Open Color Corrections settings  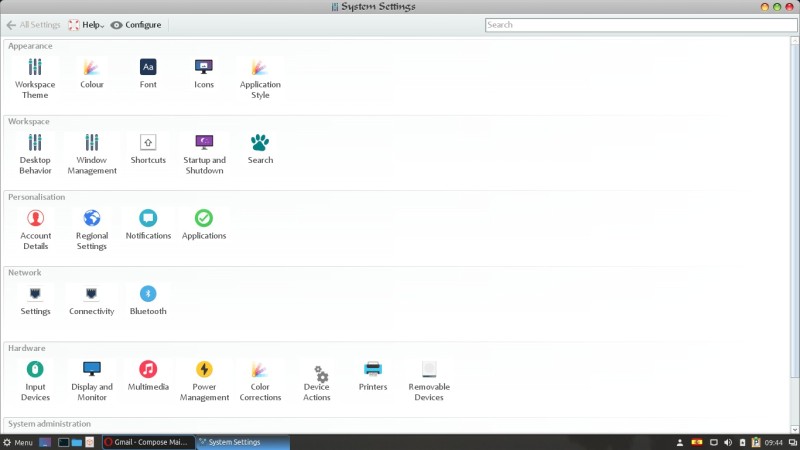(x=260, y=380)
